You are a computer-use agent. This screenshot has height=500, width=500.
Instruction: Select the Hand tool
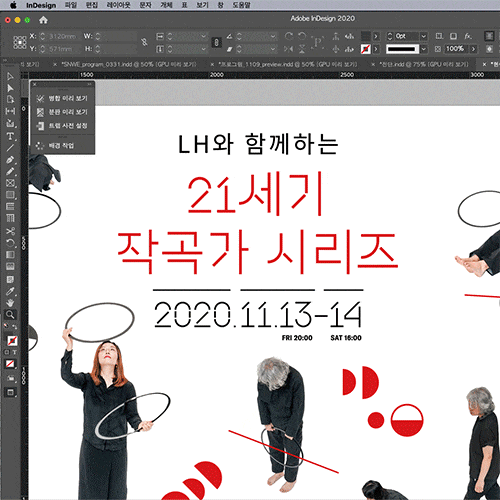[x=10, y=303]
